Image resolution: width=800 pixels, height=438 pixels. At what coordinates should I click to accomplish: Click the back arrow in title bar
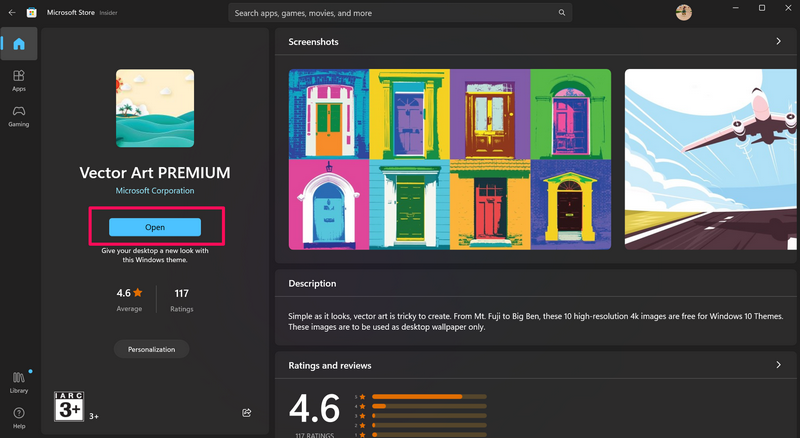point(12,13)
